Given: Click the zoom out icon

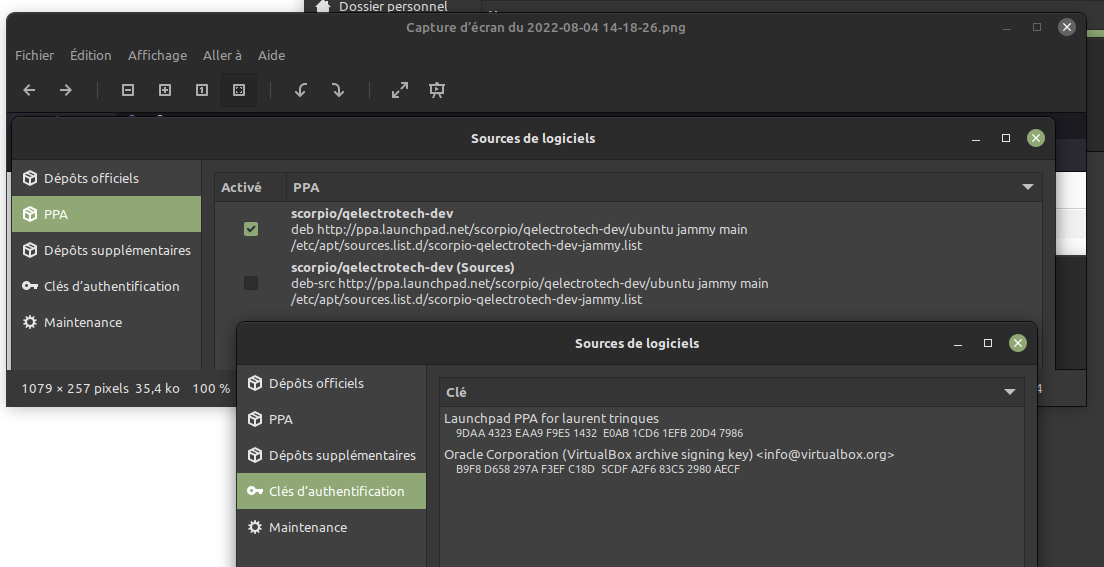Looking at the screenshot, I should (128, 90).
